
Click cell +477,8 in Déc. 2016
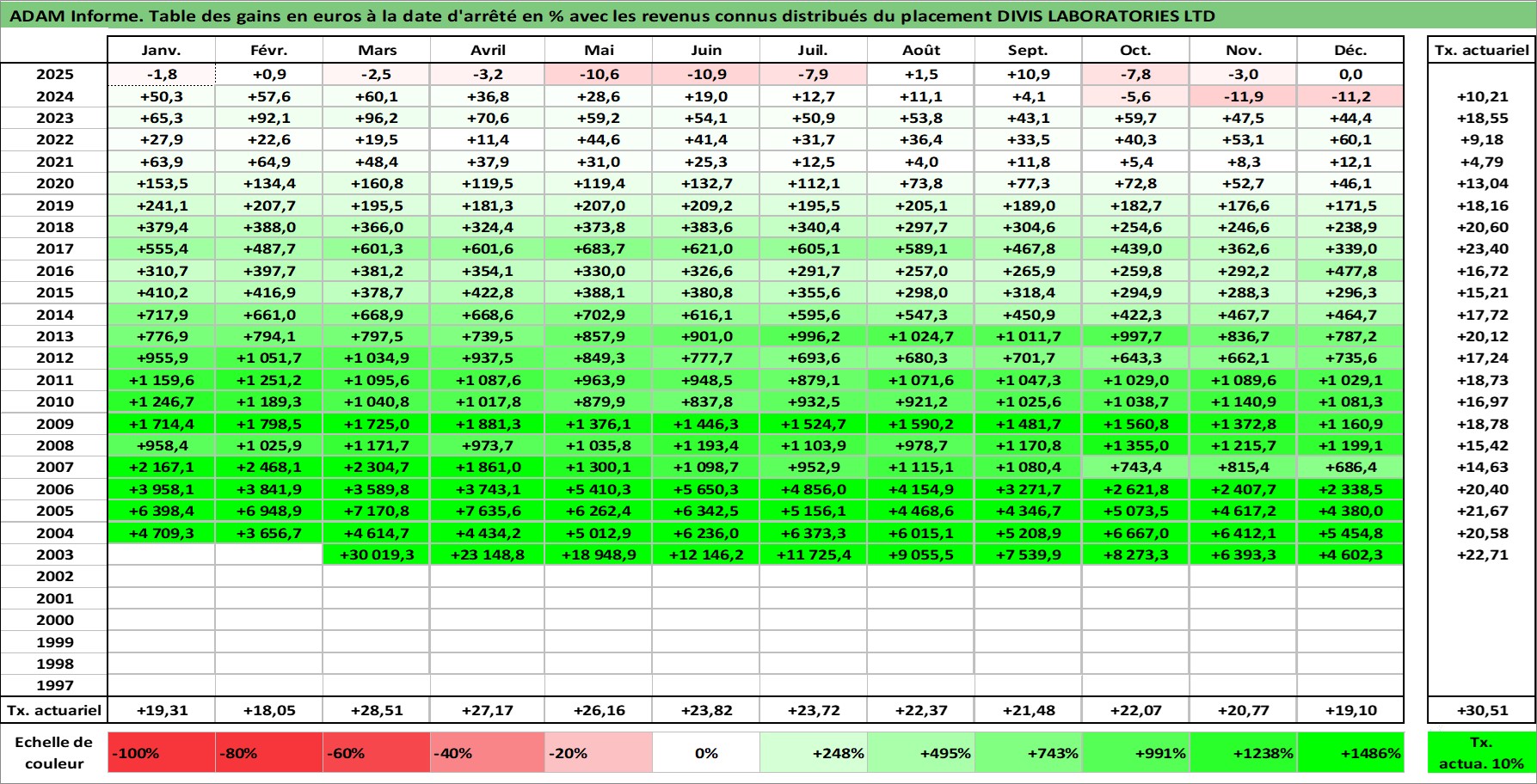point(1350,271)
